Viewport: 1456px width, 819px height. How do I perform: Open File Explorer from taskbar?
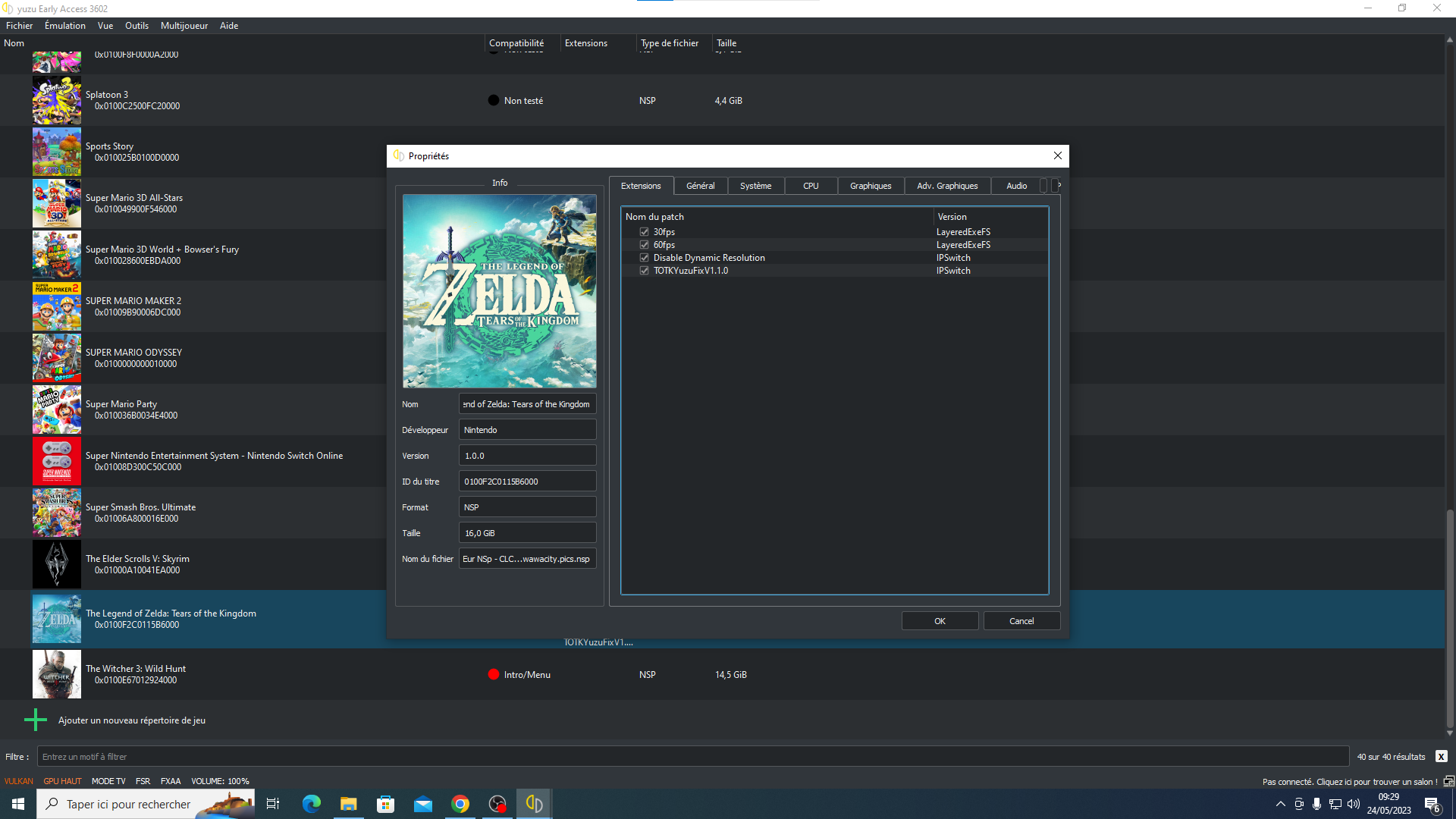[348, 804]
